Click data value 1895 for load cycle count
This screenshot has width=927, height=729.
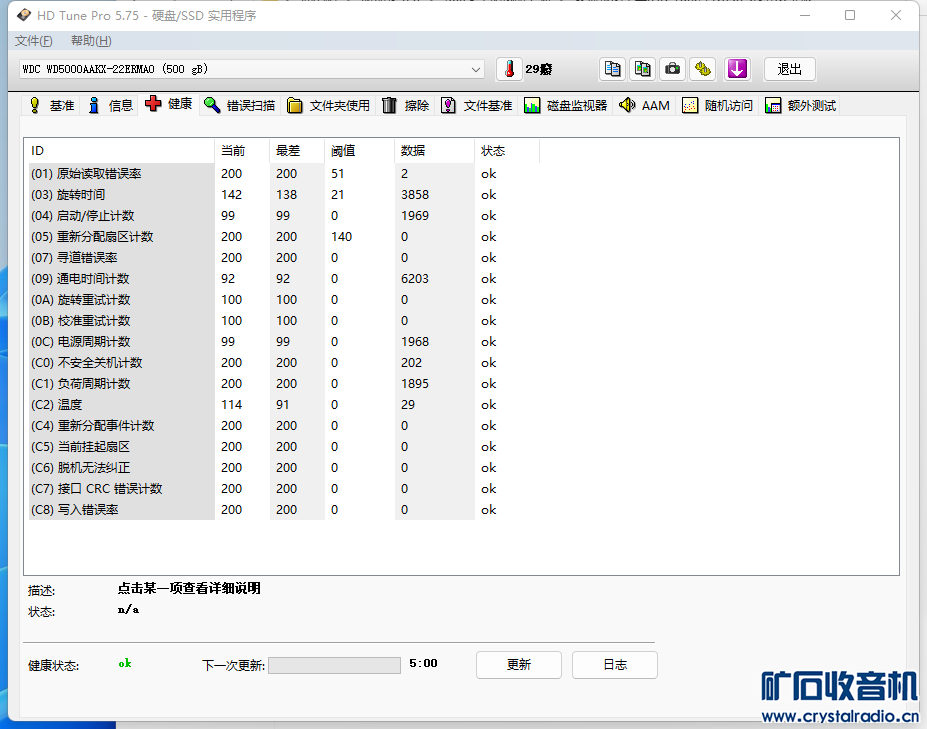tap(414, 384)
